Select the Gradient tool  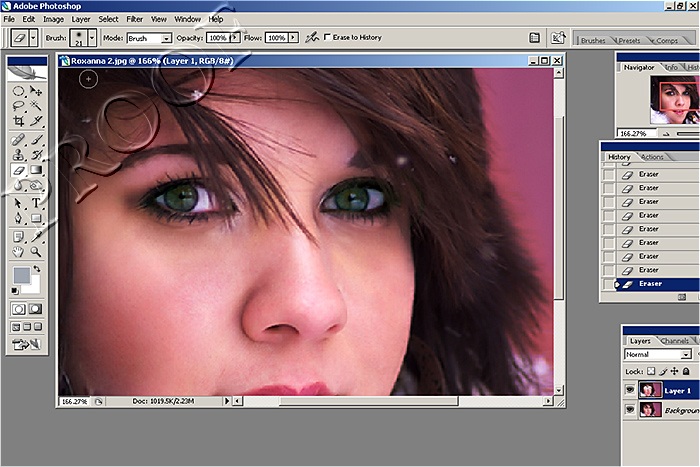(36, 170)
